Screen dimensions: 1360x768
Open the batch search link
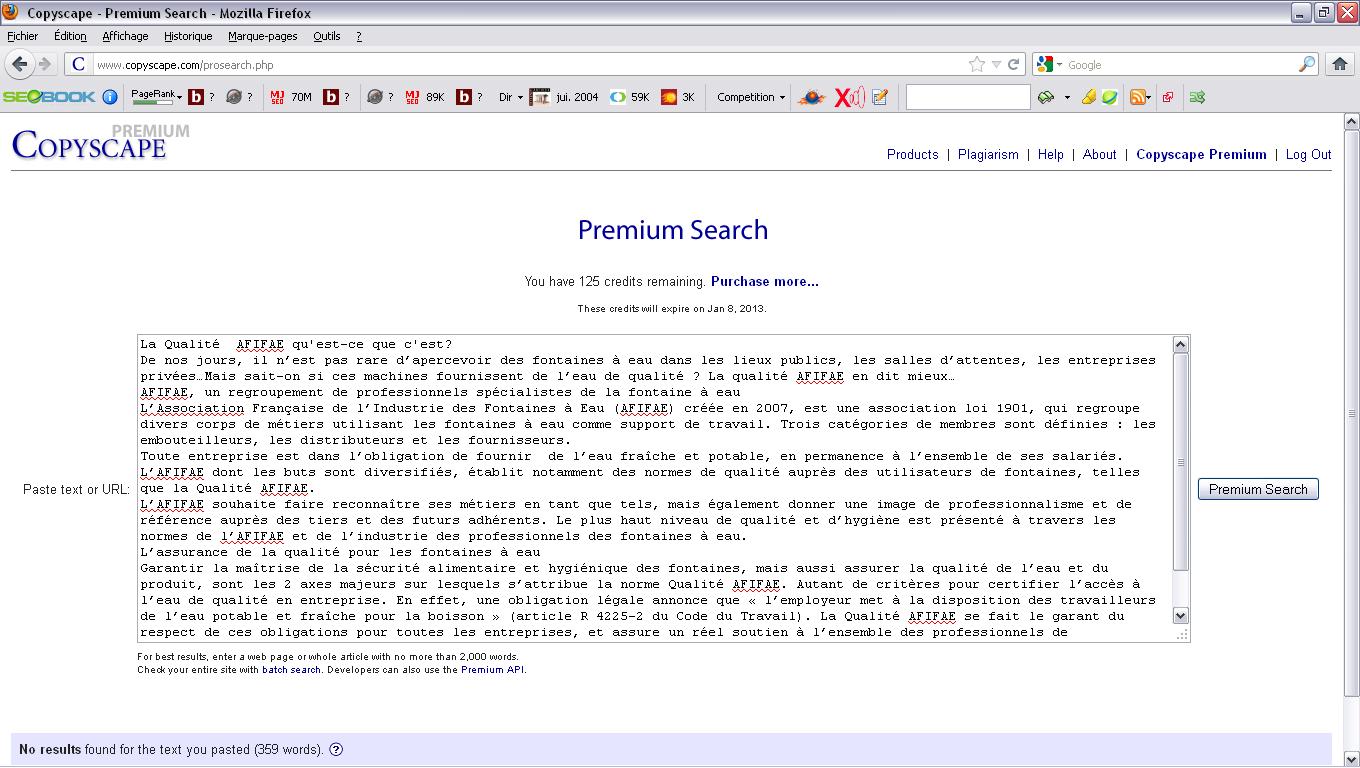click(x=291, y=670)
